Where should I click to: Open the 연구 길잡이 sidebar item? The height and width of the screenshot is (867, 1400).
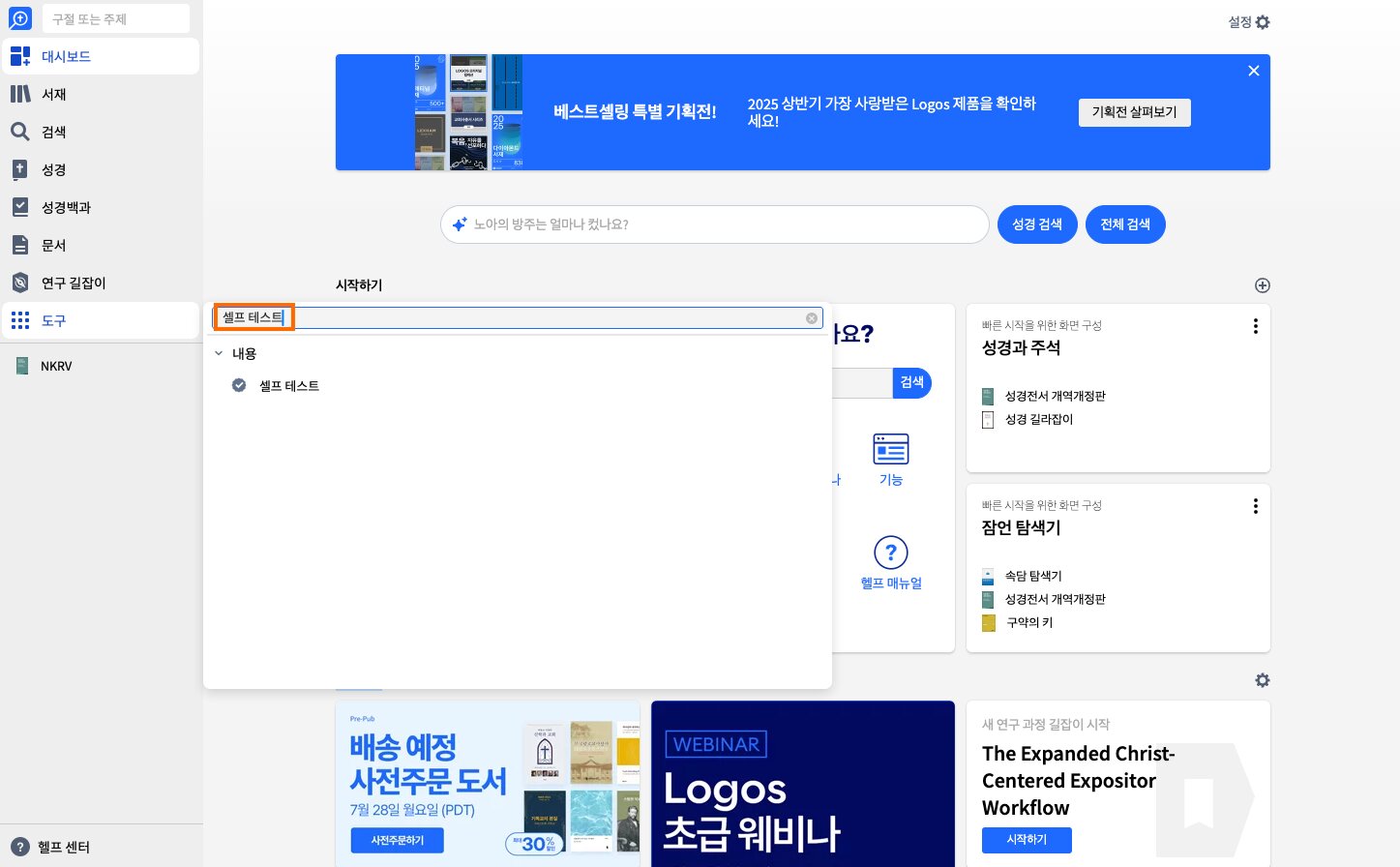[x=101, y=283]
